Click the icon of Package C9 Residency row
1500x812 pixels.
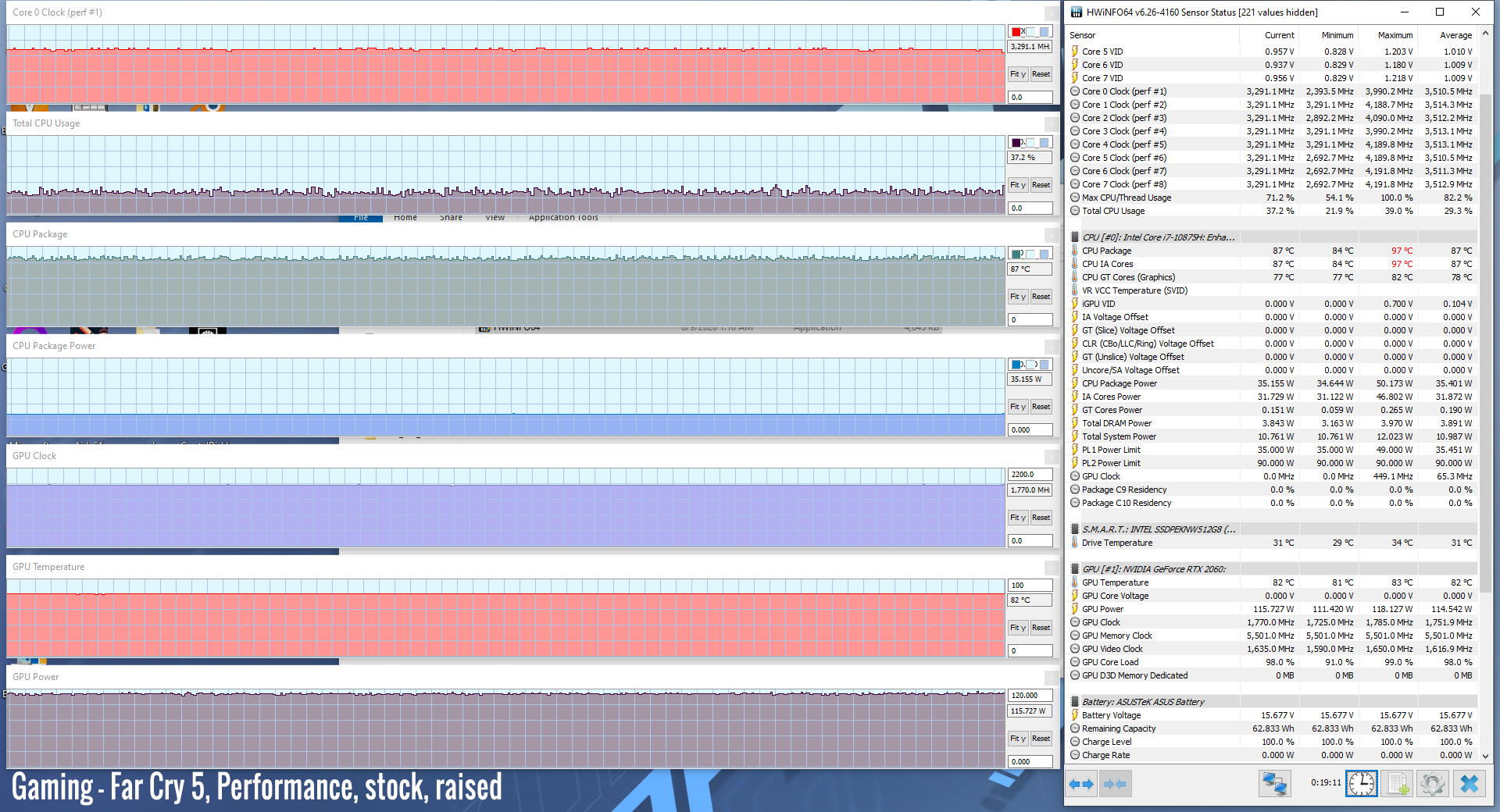pos(1075,490)
